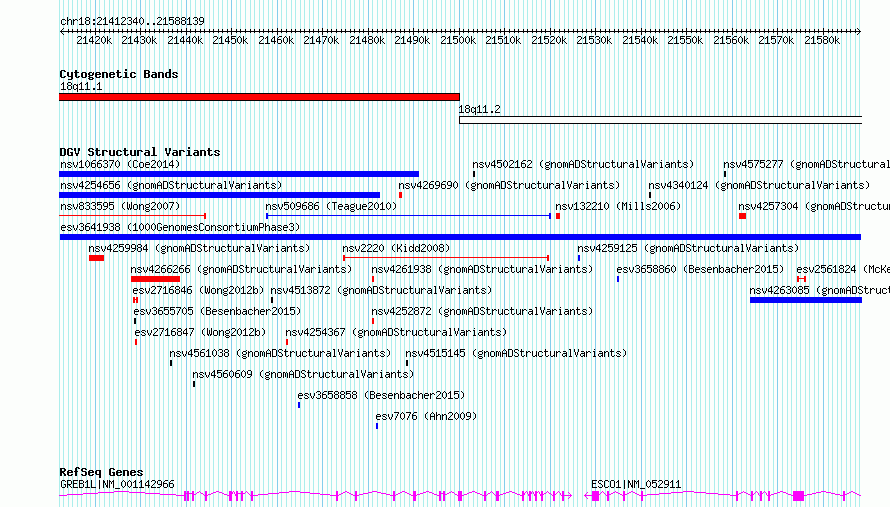The image size is (890, 507).
Task: Click nsv4261938 variant label
Action: 482,269
